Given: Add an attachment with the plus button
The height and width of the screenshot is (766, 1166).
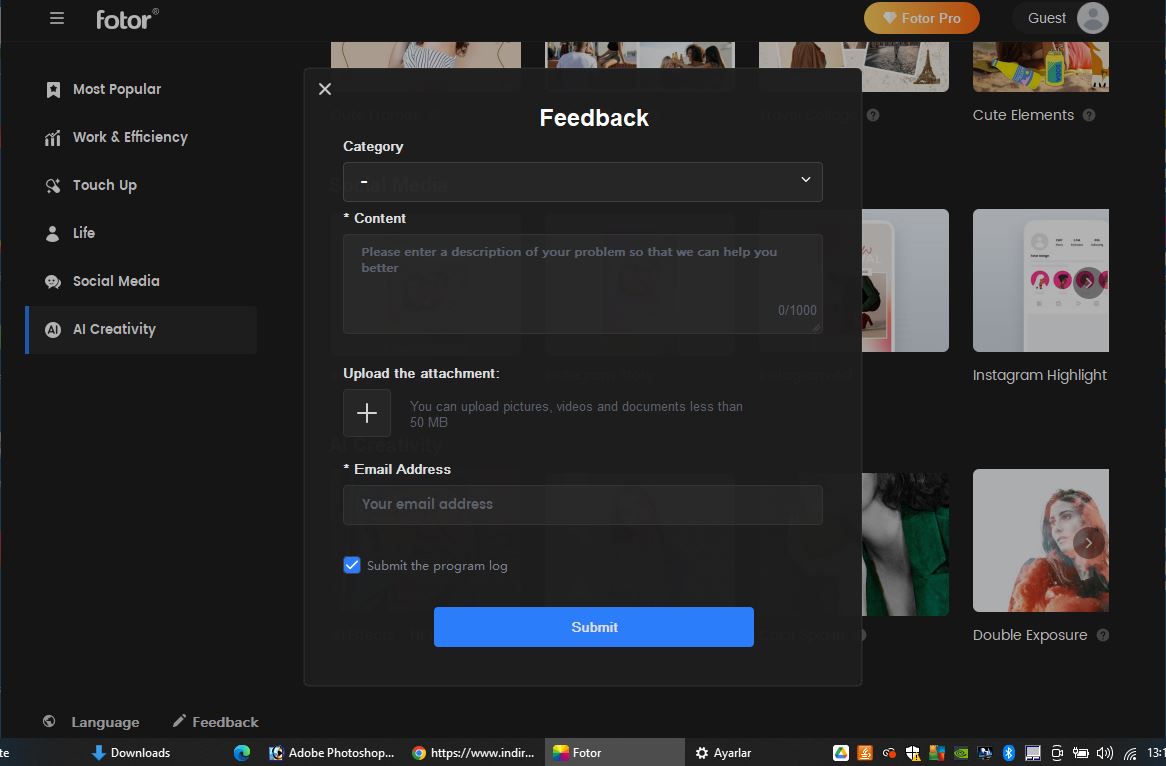Looking at the screenshot, I should tap(367, 413).
